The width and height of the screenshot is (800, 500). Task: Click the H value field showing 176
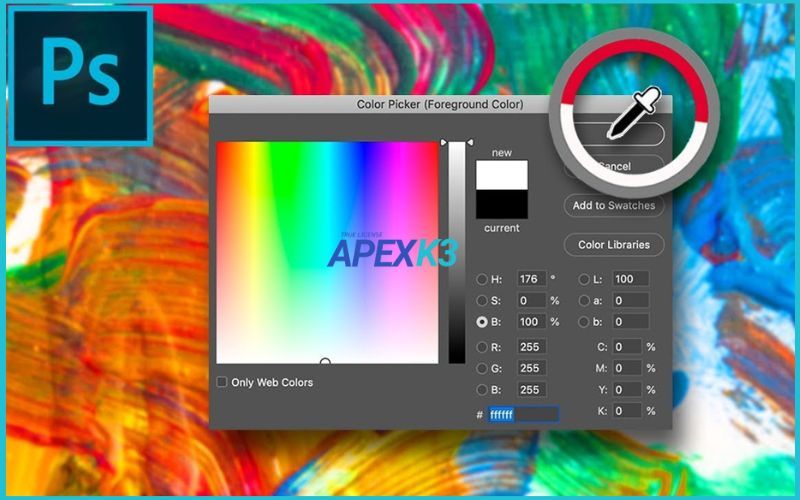tap(532, 279)
